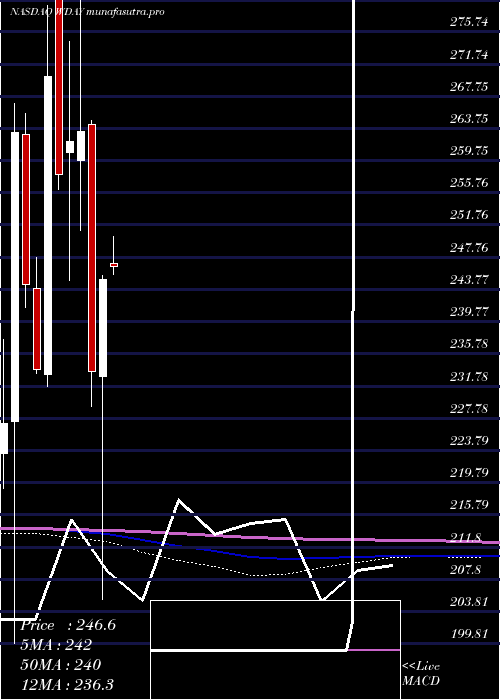Click the 12MA : 236.3 readout
This screenshot has width=500, height=700.
67,684
